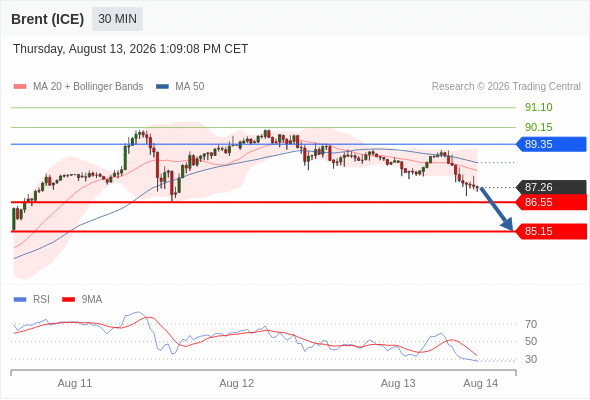Toggle MA 20 + Bollinger Bands legend
The image size is (590, 400).
pyautogui.click(x=78, y=87)
